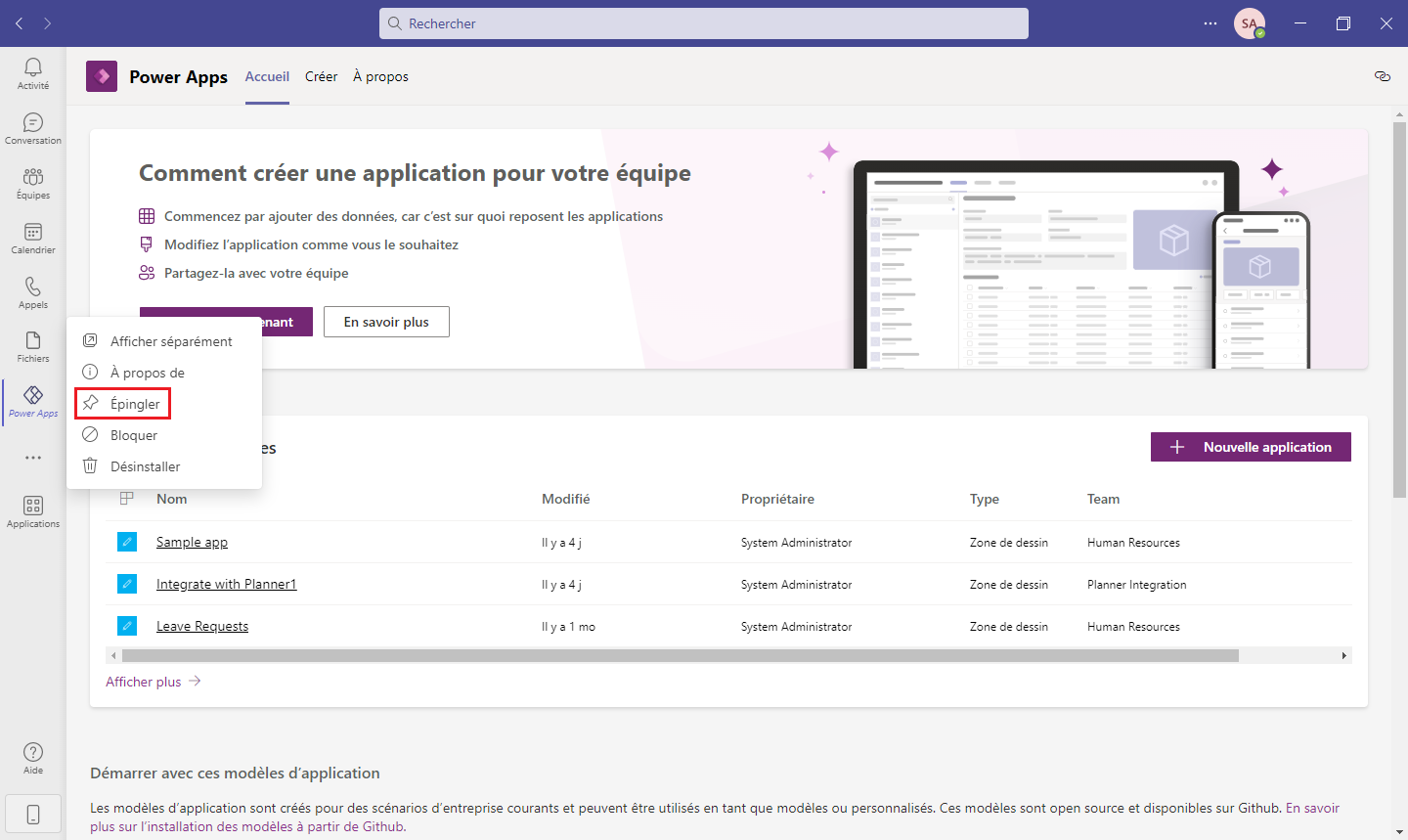The image size is (1408, 840).
Task: Open the Conversation icon
Action: click(32, 127)
